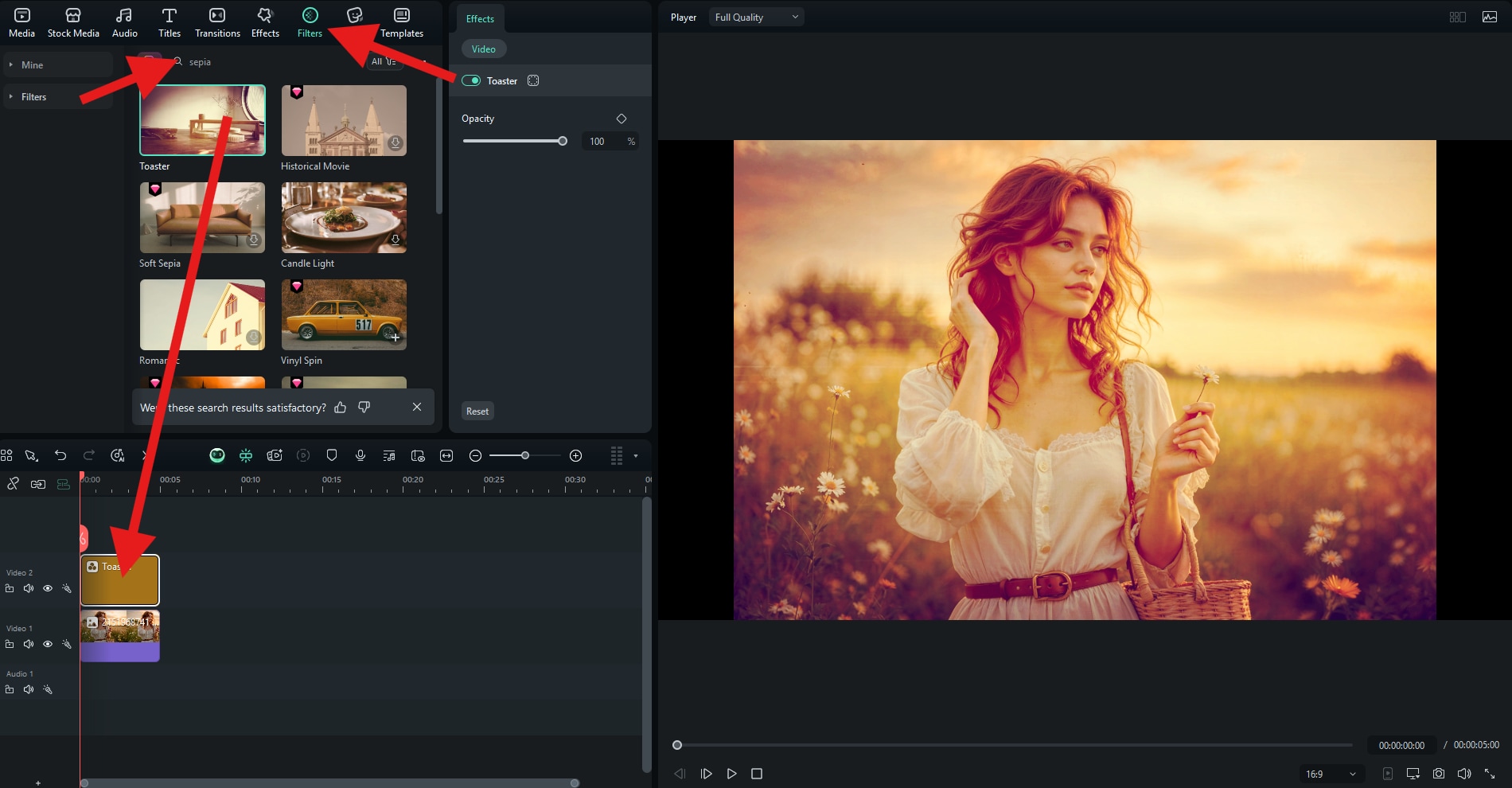Open the snapshot image view icon top-right
1512x788 pixels.
(1490, 17)
